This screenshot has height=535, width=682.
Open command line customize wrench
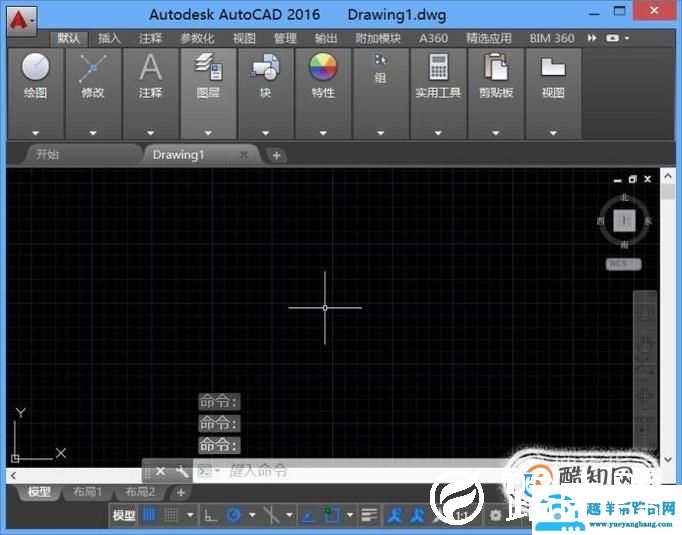pyautogui.click(x=182, y=471)
